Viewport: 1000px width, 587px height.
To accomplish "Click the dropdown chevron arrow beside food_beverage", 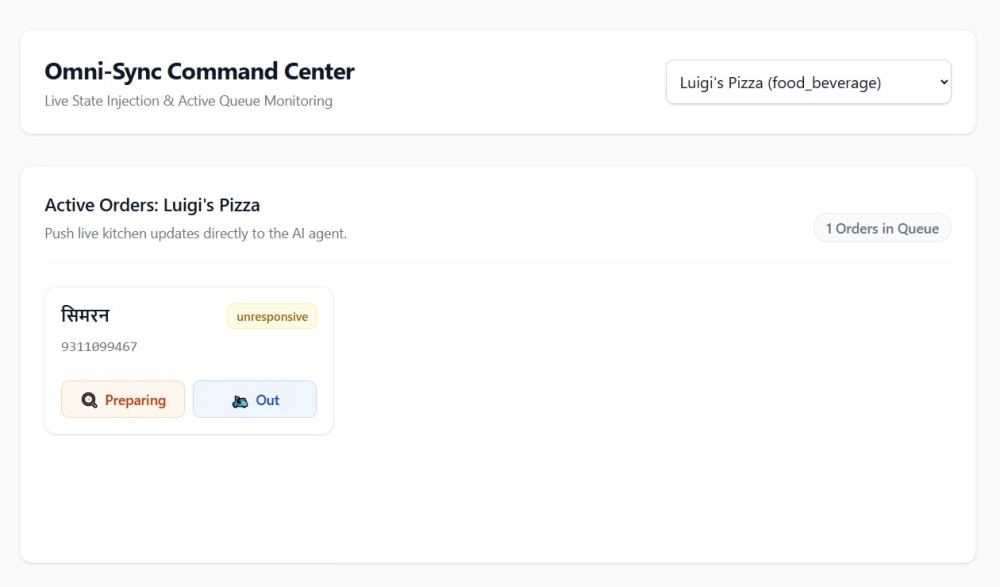I will [x=944, y=82].
